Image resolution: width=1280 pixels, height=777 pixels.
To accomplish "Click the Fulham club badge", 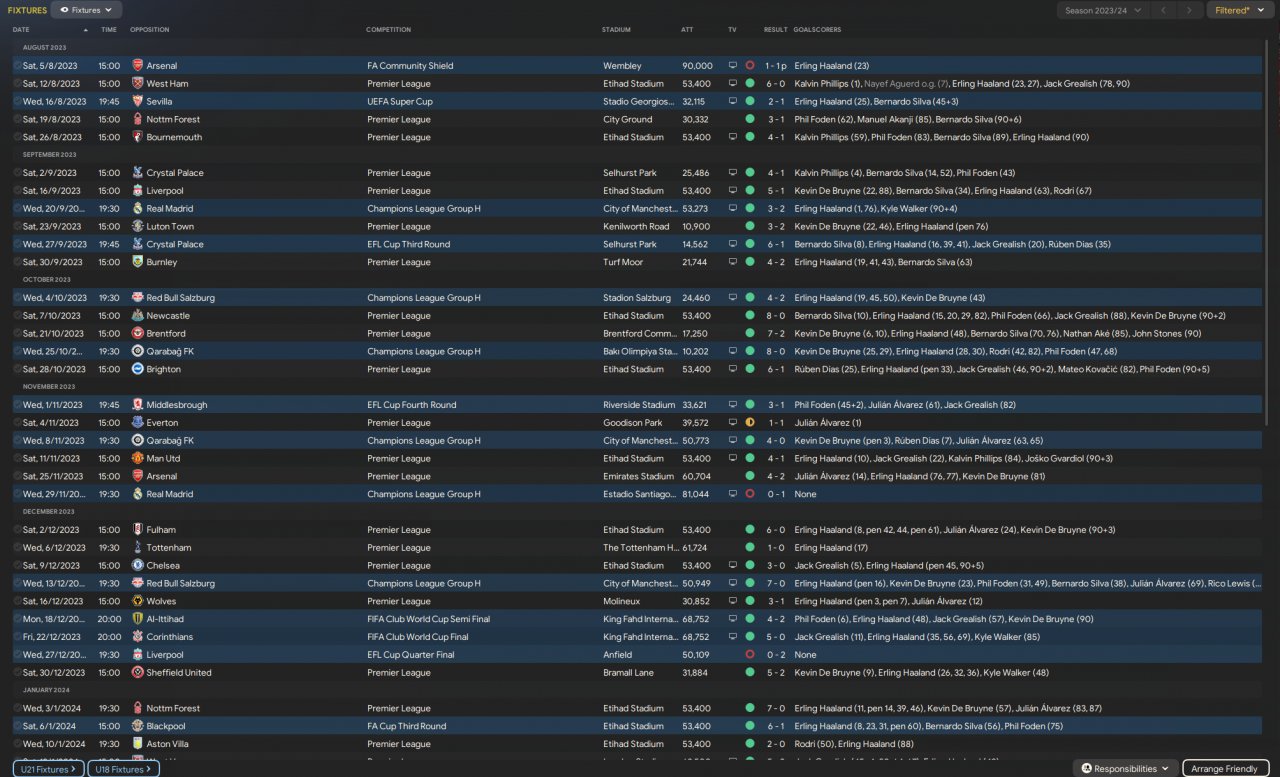I will (x=137, y=530).
